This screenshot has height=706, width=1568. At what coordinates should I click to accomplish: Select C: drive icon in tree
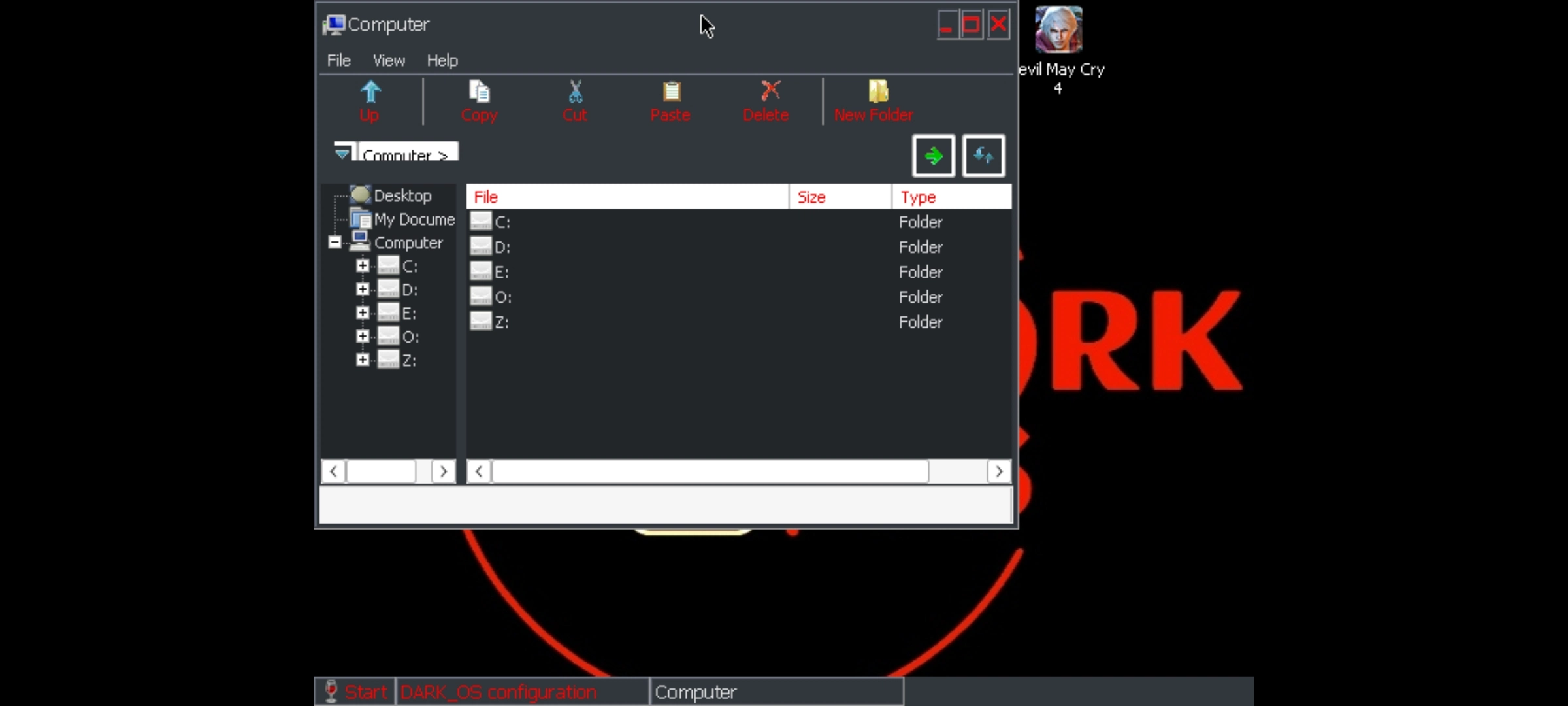coord(389,265)
